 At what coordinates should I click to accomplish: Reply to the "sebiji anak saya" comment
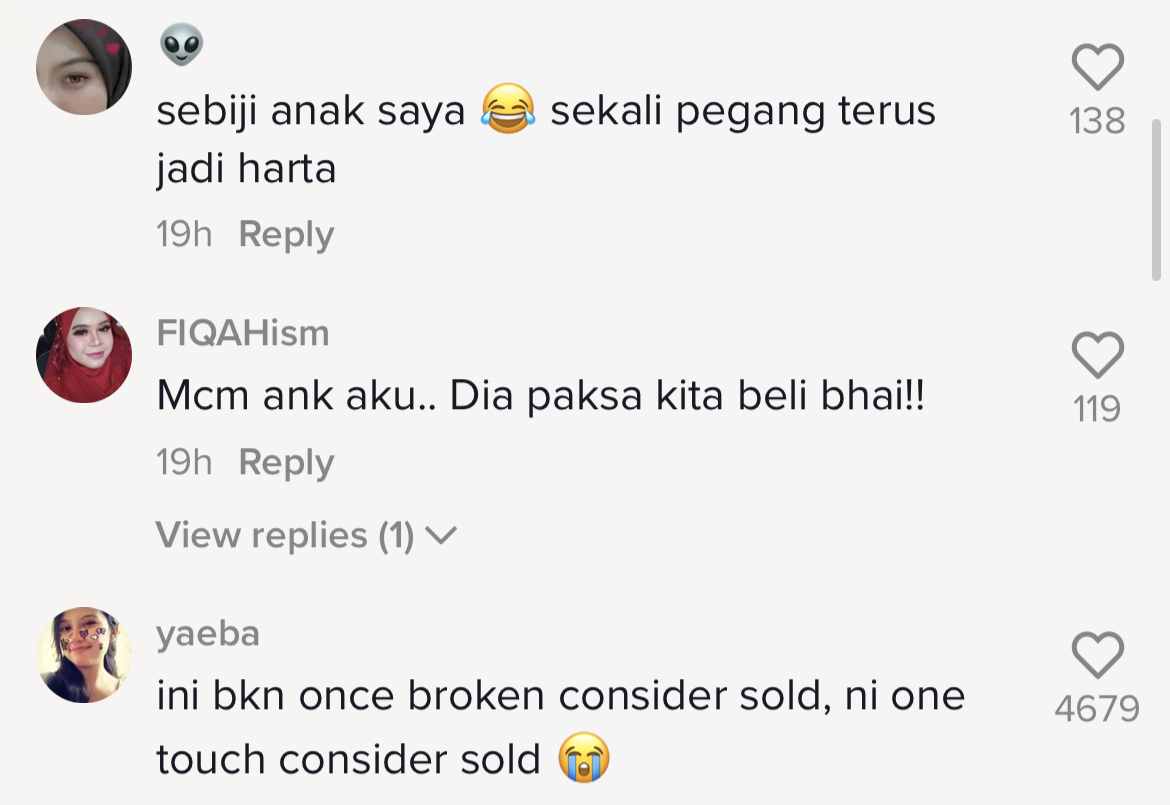[286, 235]
